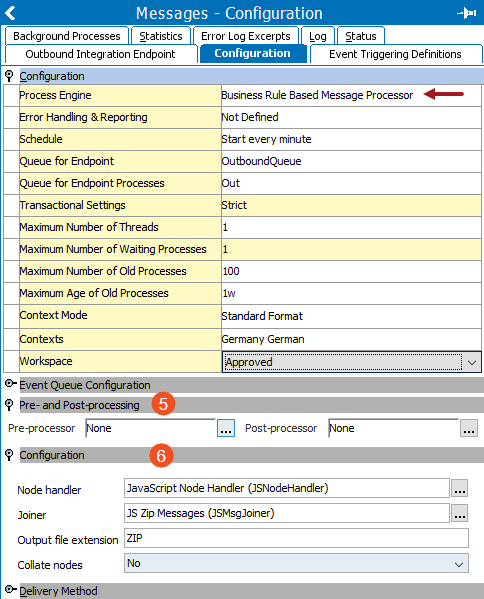This screenshot has width=484, height=599.
Task: Click the Queue for Endpoint label
Action: click(x=66, y=161)
